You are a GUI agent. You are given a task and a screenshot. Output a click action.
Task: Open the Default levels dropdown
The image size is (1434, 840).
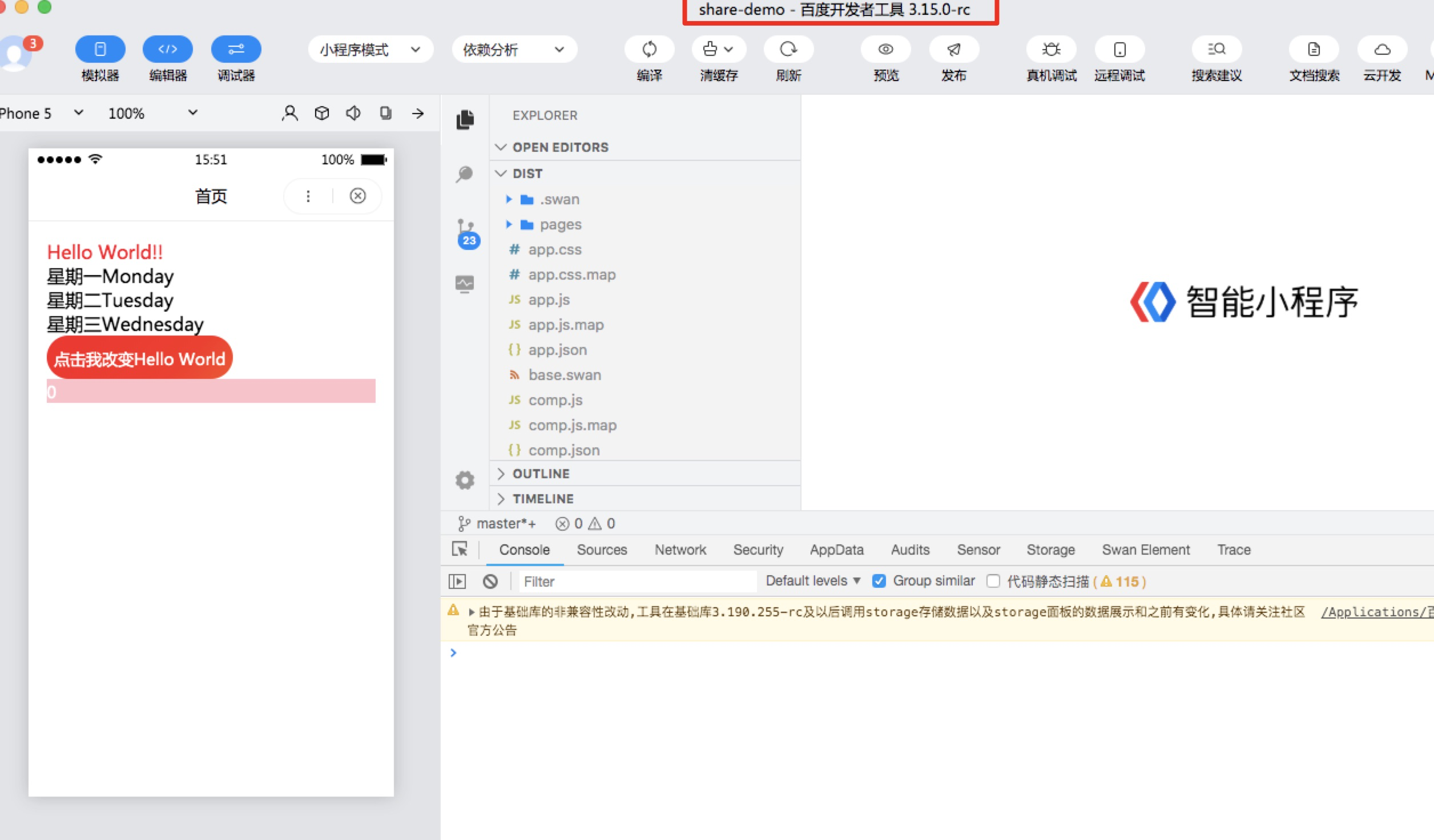[813, 581]
